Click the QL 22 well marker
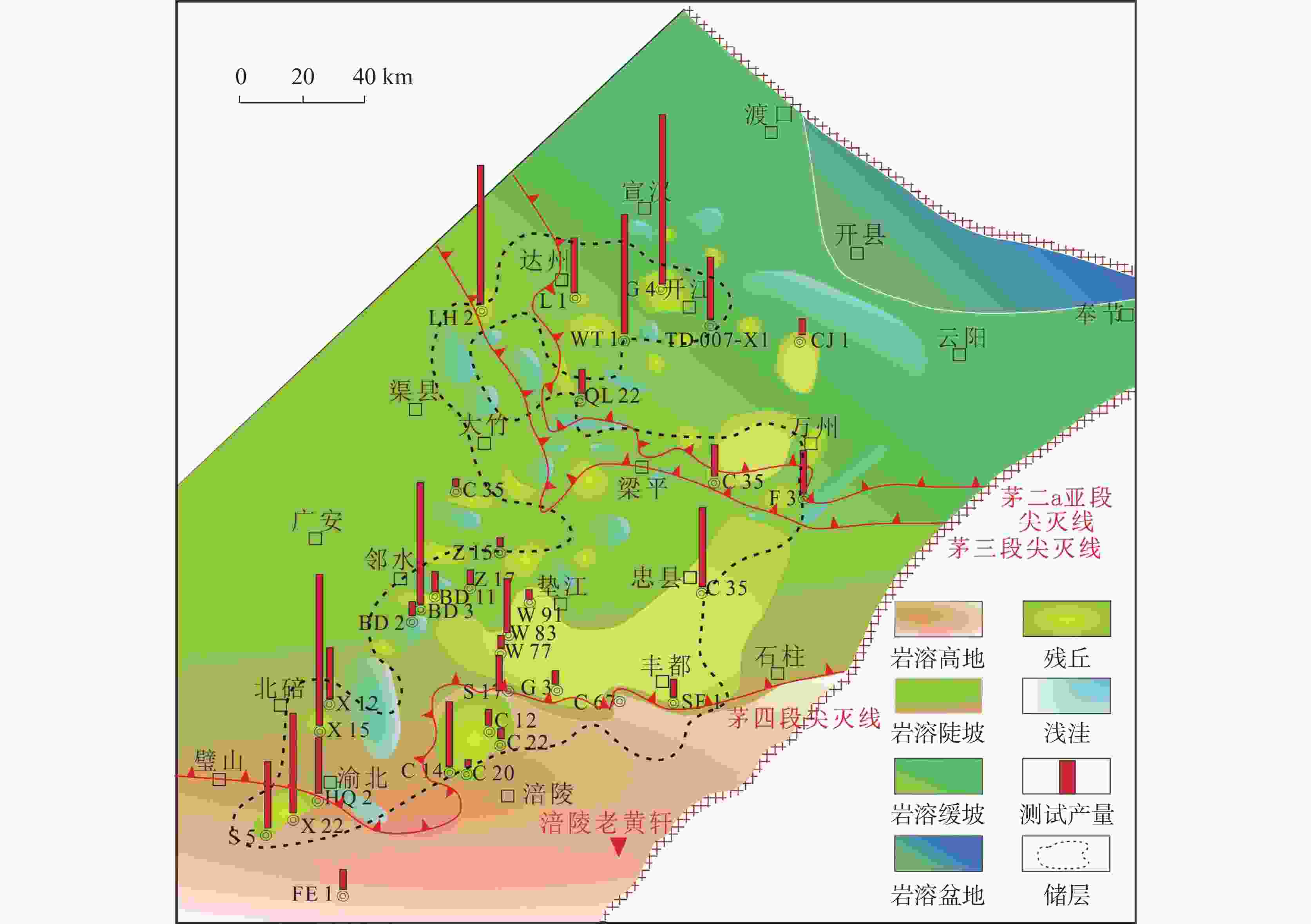Viewport: 1311px width, 924px height. (580, 400)
